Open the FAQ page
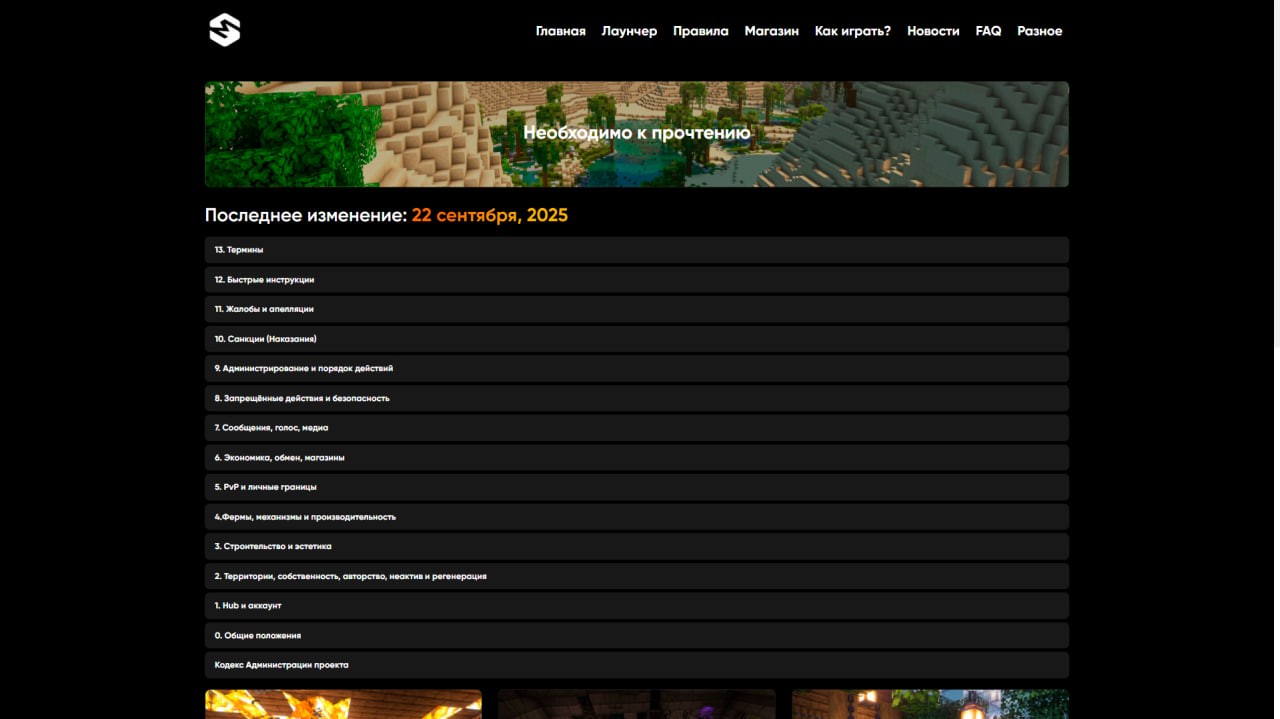The height and width of the screenshot is (719, 1280). [988, 31]
